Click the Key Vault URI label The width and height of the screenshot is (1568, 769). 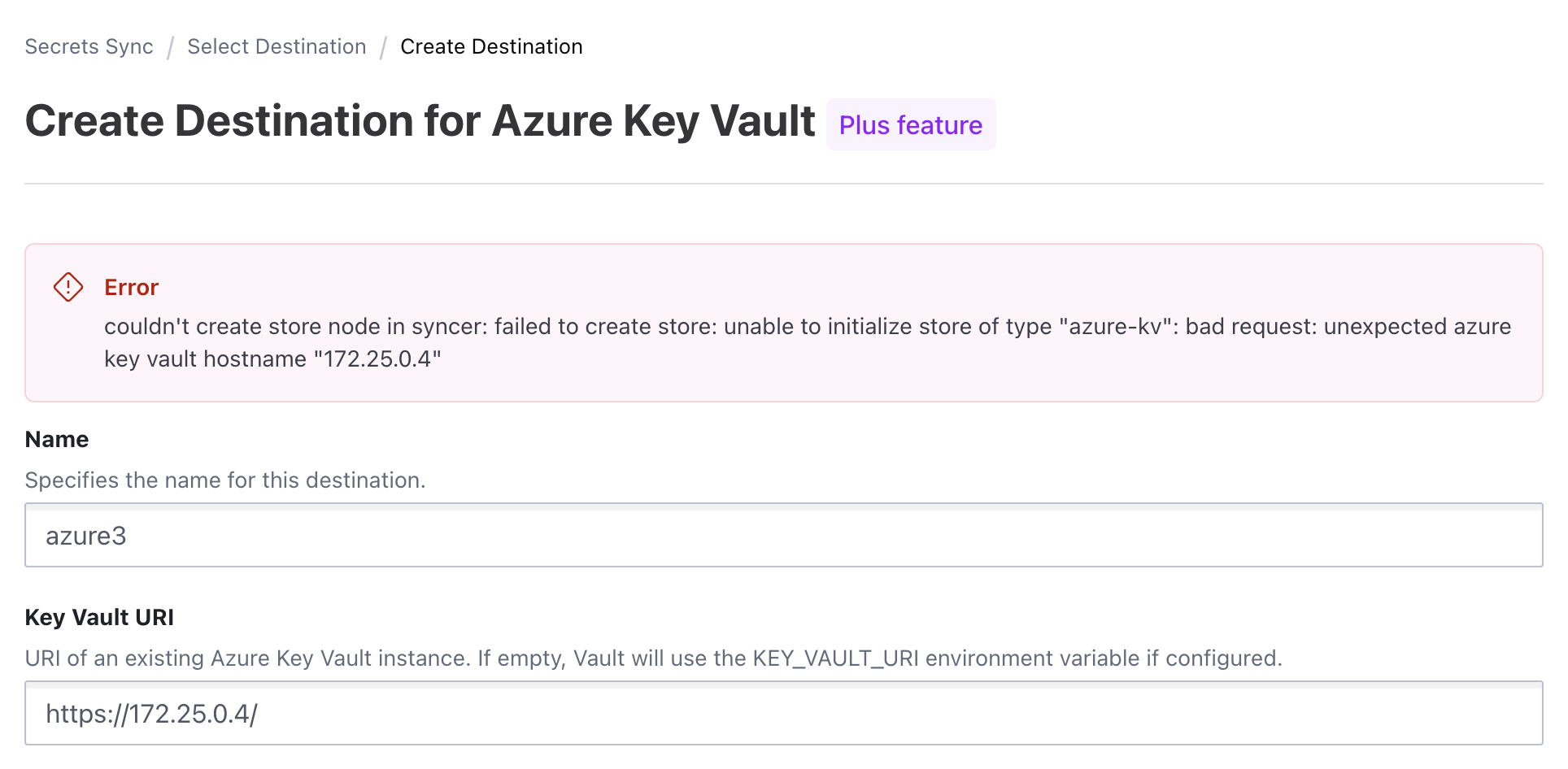(x=99, y=617)
